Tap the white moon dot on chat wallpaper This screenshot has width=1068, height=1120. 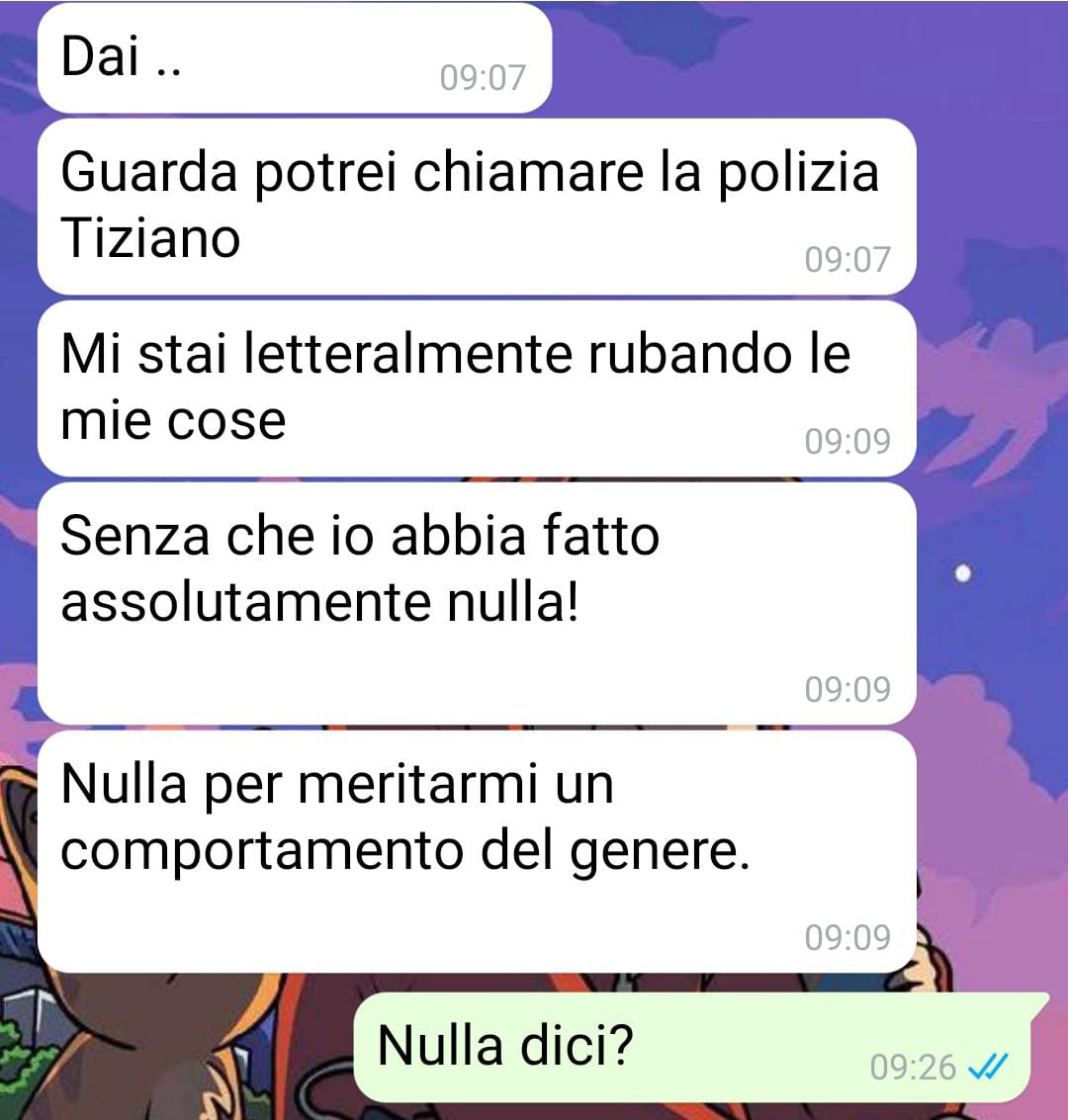click(x=963, y=573)
